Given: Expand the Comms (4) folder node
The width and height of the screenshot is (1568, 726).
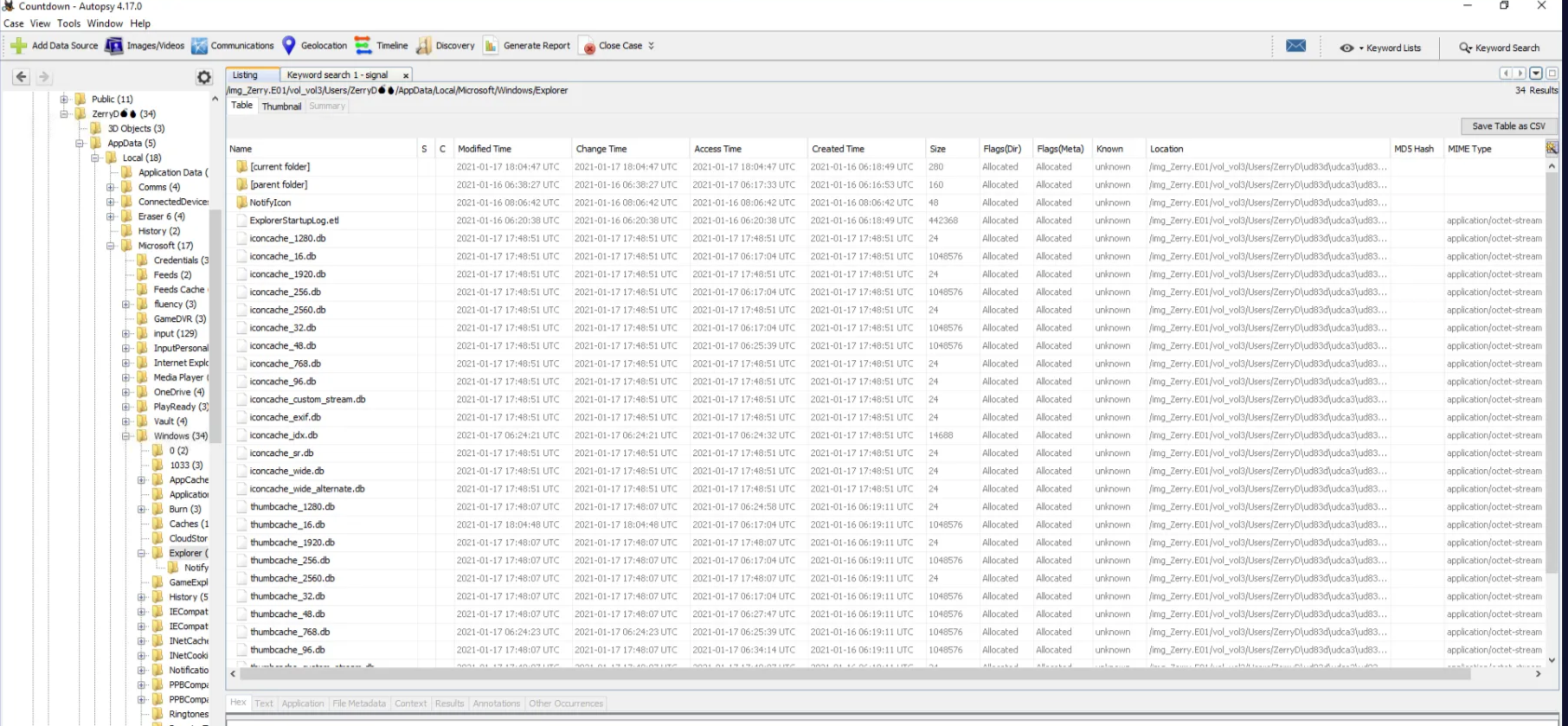Looking at the screenshot, I should click(111, 188).
